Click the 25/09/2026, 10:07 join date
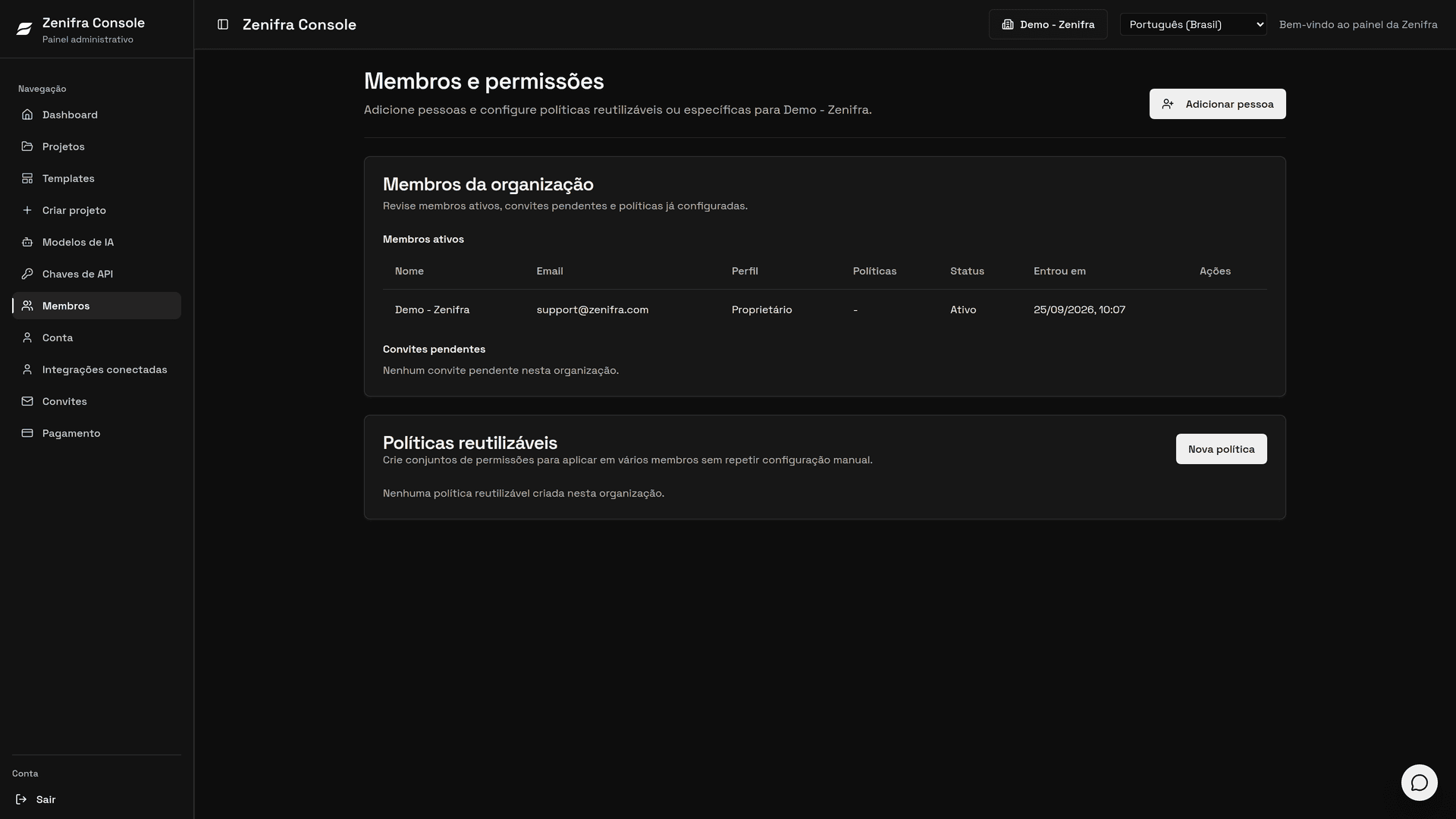This screenshot has width=1456, height=819. click(x=1079, y=309)
